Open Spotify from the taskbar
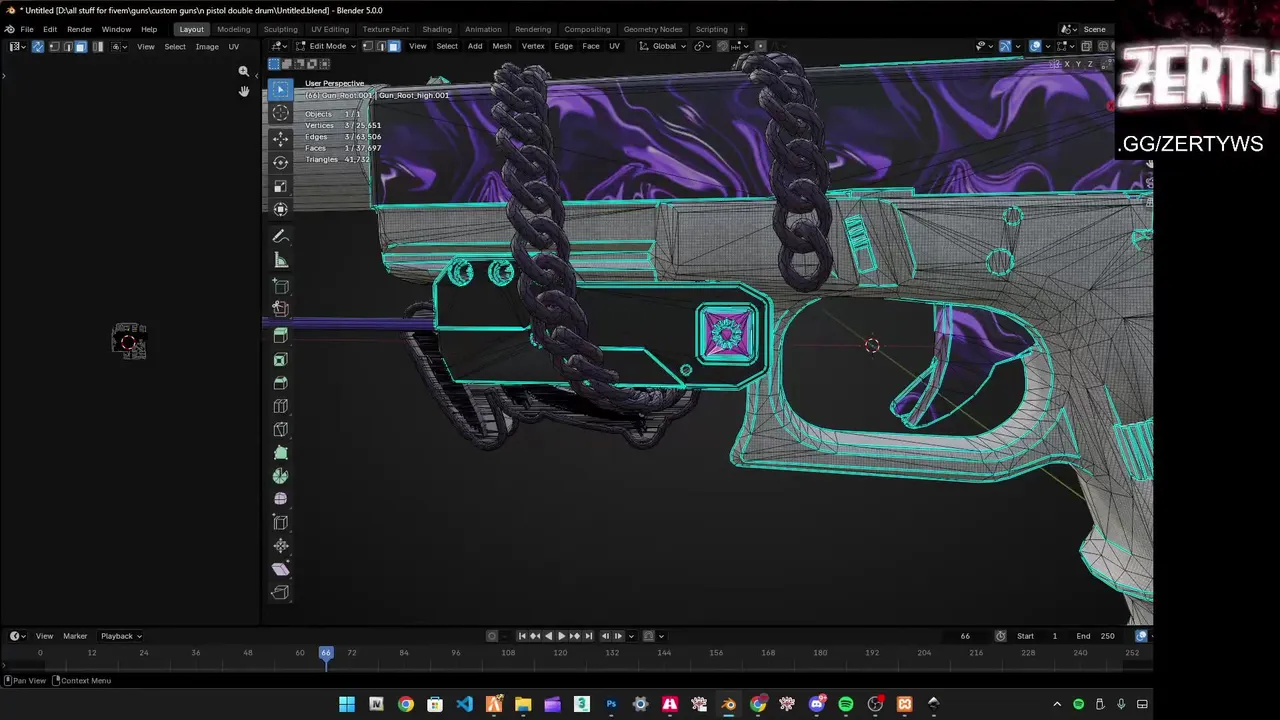This screenshot has height=720, width=1280. tap(846, 704)
